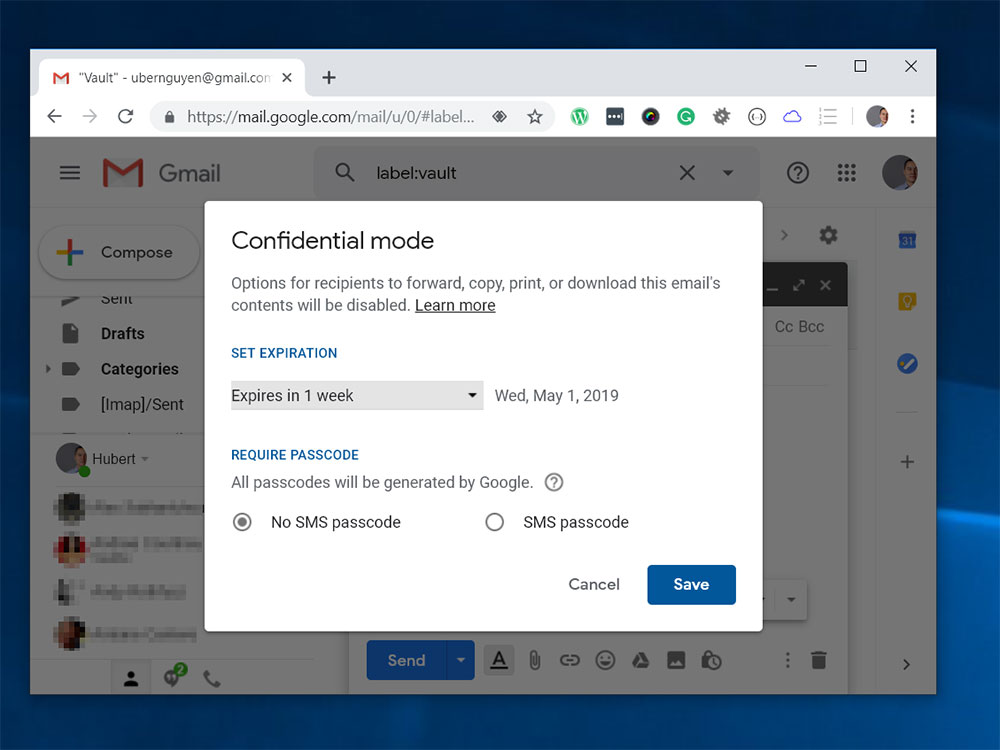Image resolution: width=1000 pixels, height=750 pixels.
Task: Open the Expires in 1 week dropdown
Action: pyautogui.click(x=356, y=395)
